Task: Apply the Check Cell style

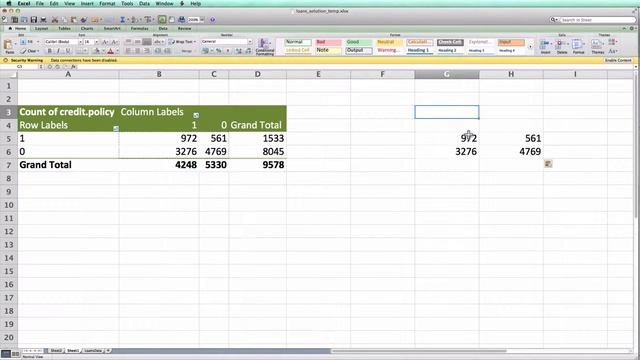Action: point(450,42)
